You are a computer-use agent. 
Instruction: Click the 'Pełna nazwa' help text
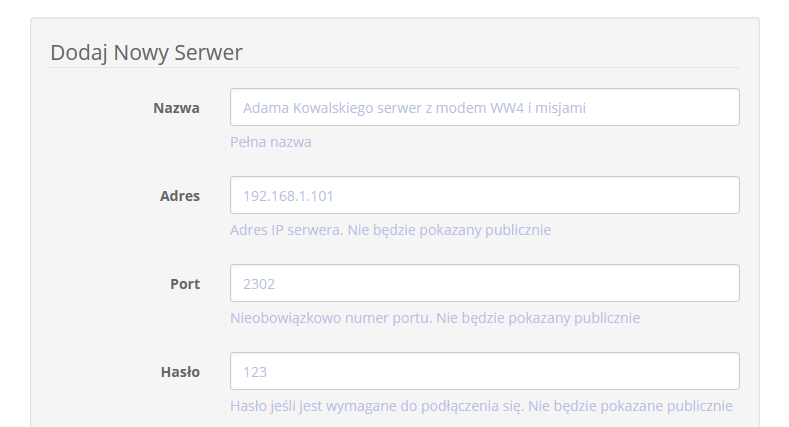pyautogui.click(x=271, y=142)
